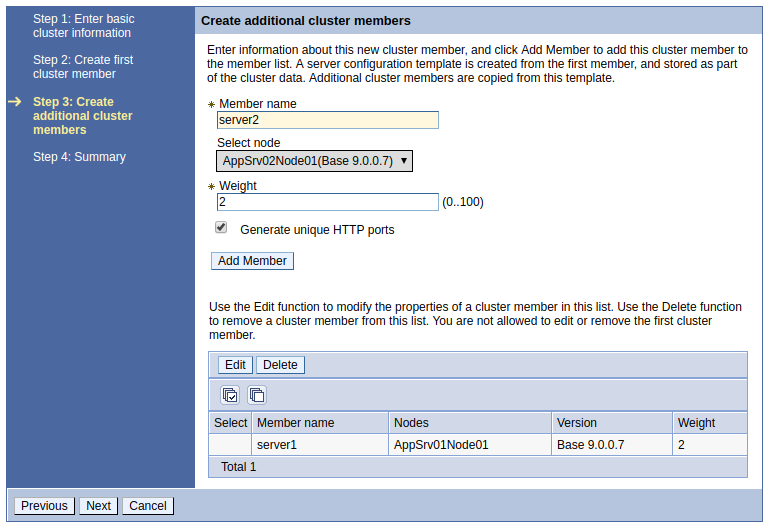Click the Edit button
This screenshot has height=527, width=766.
pos(235,365)
